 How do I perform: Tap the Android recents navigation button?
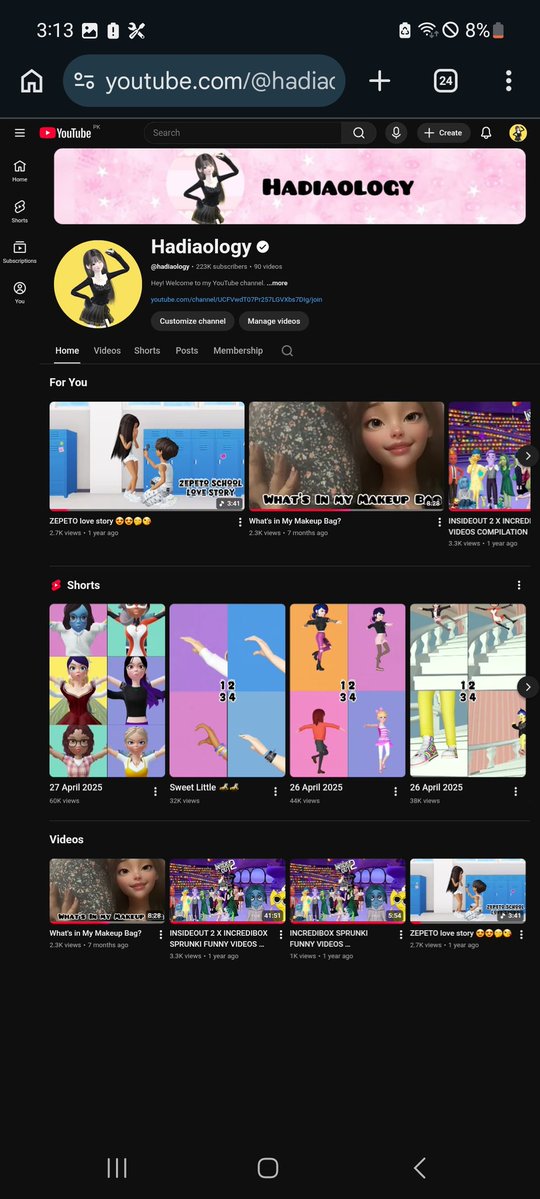point(117,1168)
